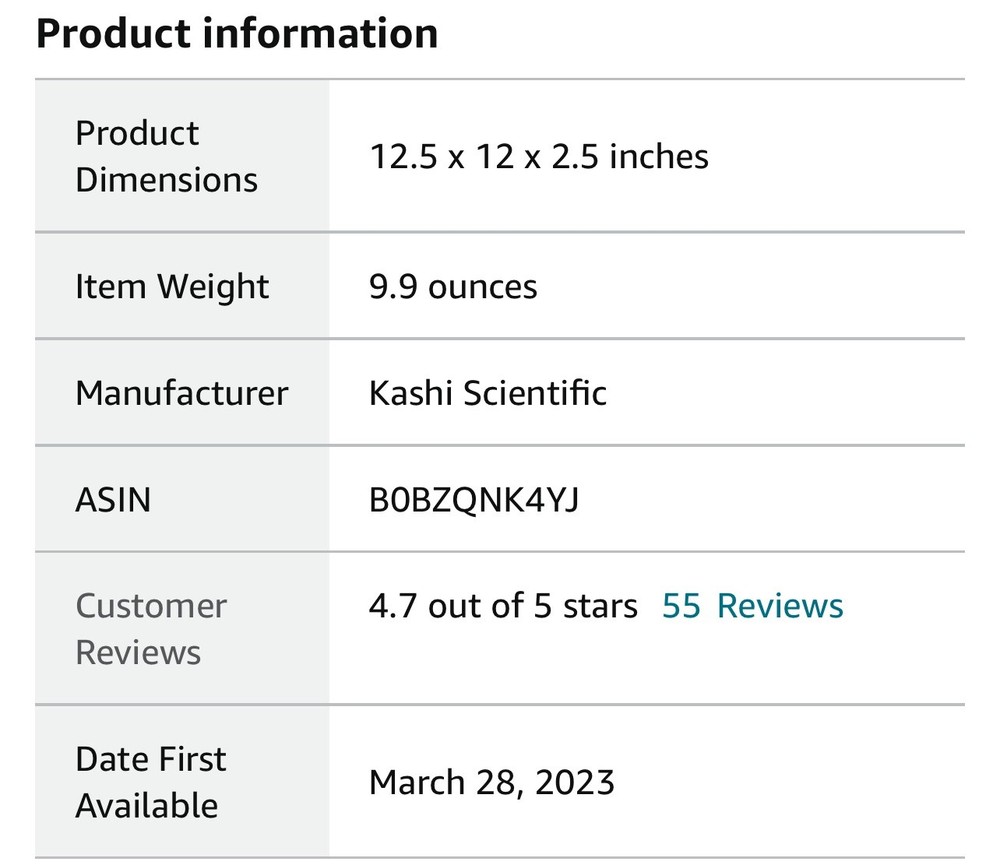Image resolution: width=1000 pixels, height=865 pixels.
Task: Click the March 28, 2023 date value
Action: [491, 782]
